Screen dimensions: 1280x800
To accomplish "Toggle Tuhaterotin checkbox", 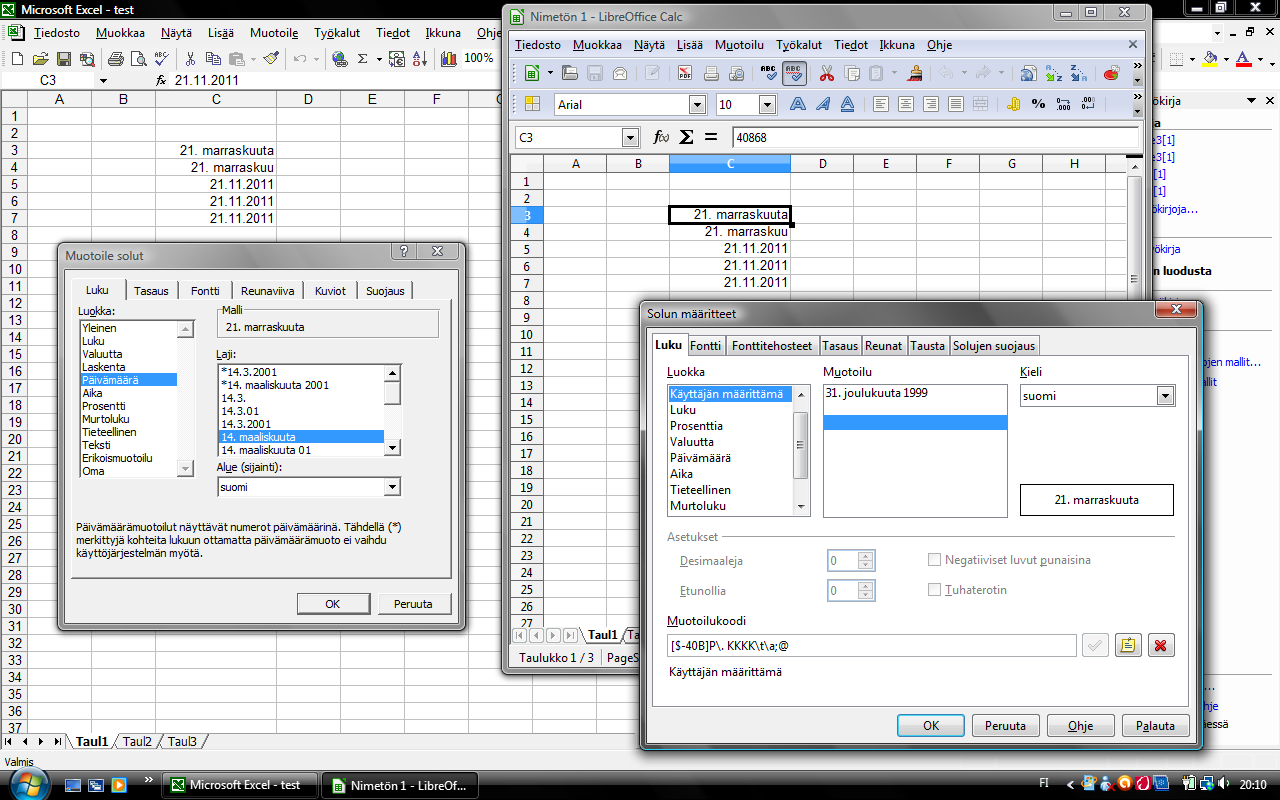I will 935,590.
